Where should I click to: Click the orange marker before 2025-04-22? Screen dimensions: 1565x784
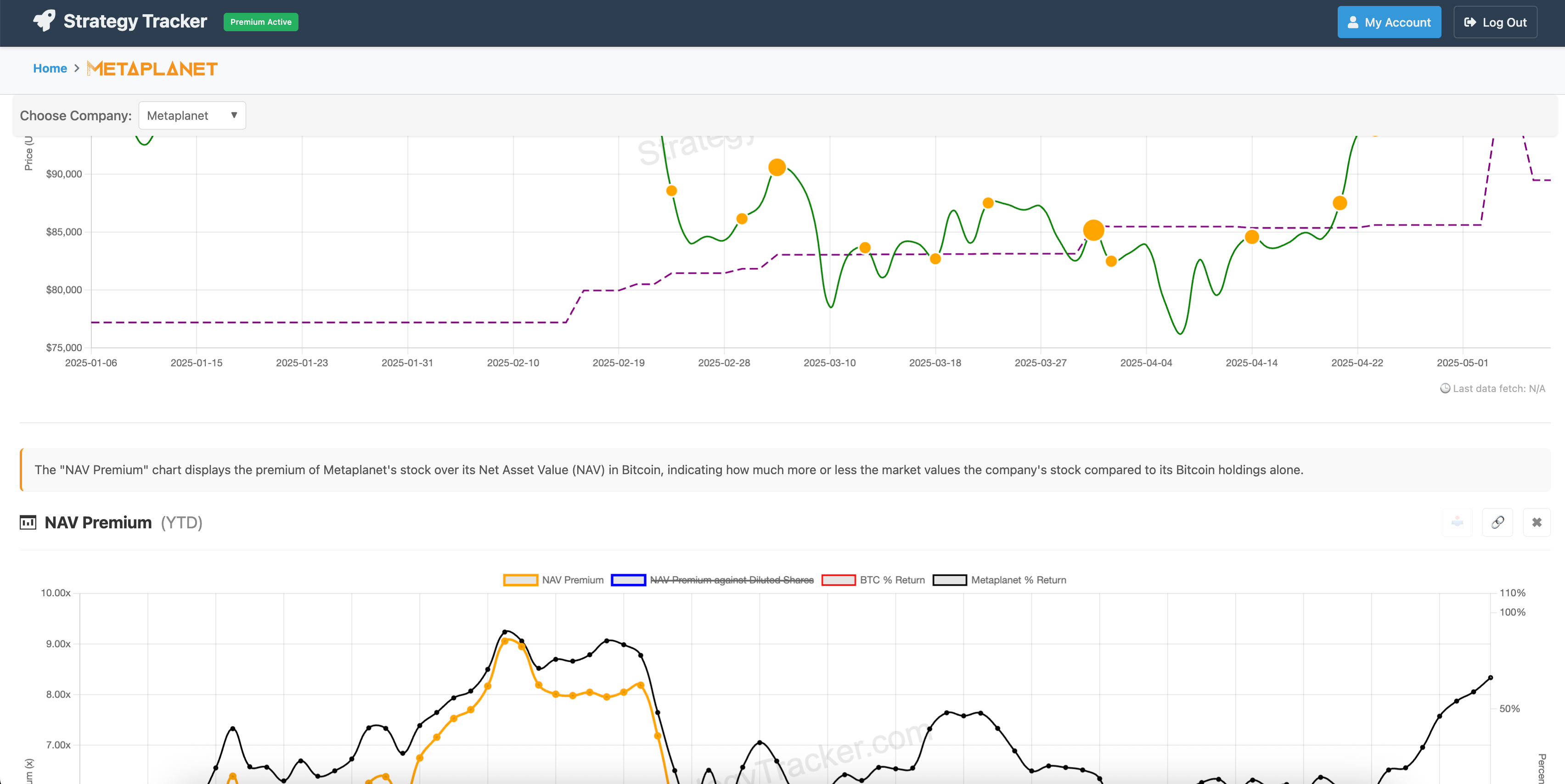pos(1340,203)
